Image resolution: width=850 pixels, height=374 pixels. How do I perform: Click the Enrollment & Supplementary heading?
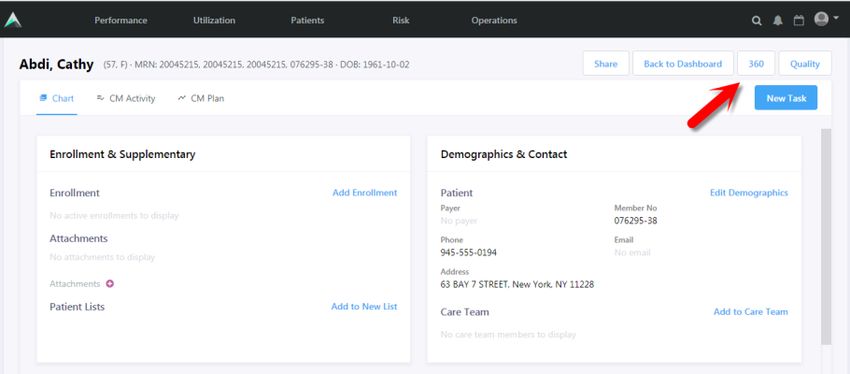click(123, 154)
